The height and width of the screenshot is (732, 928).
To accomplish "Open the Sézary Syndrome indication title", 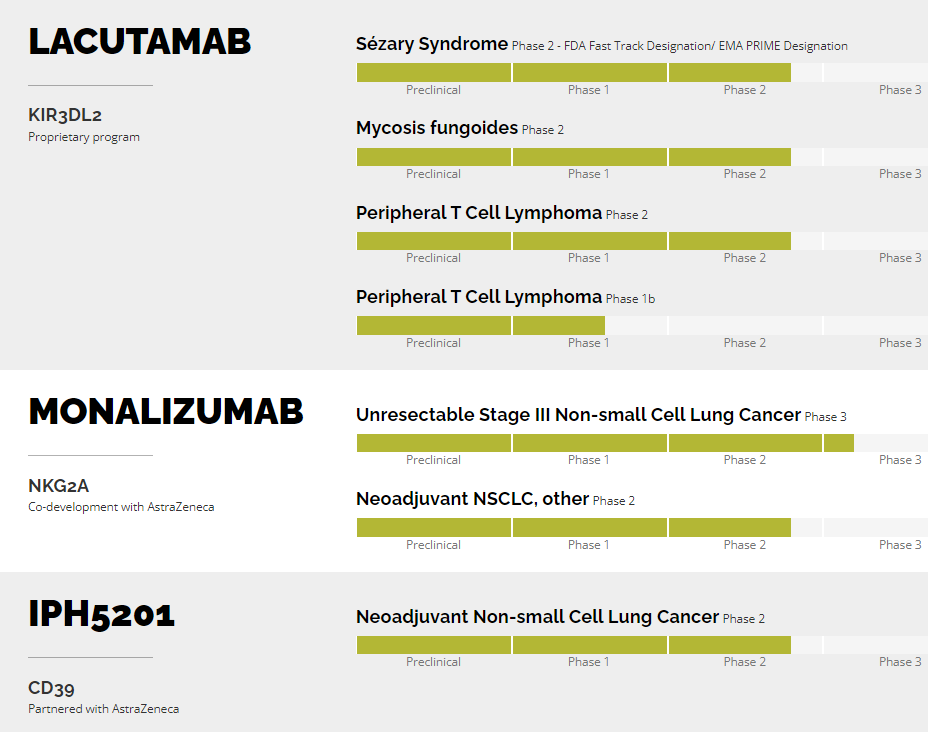I will pyautogui.click(x=432, y=44).
